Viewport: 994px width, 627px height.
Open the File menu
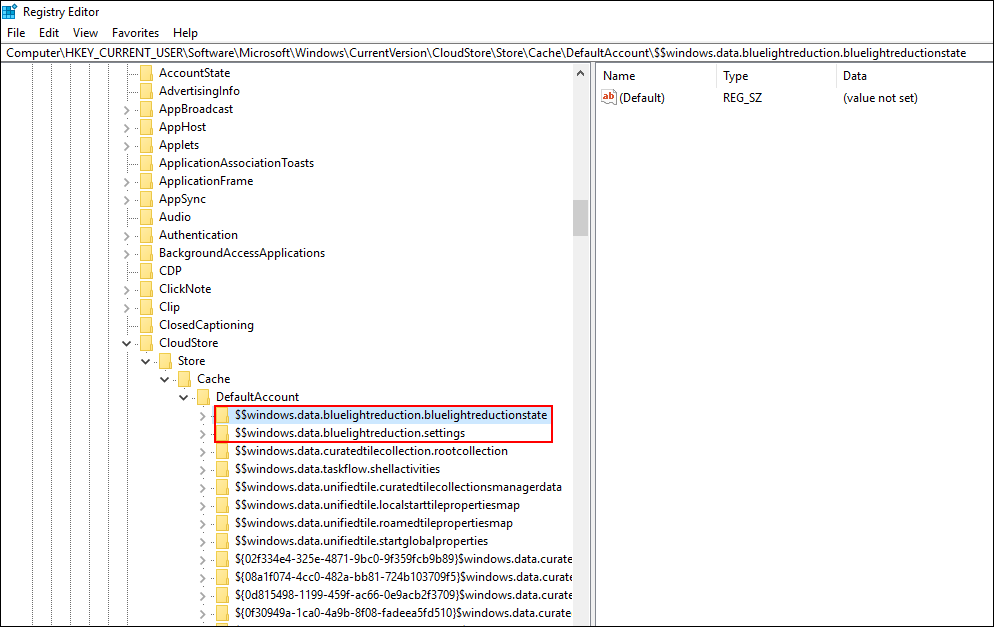click(16, 33)
